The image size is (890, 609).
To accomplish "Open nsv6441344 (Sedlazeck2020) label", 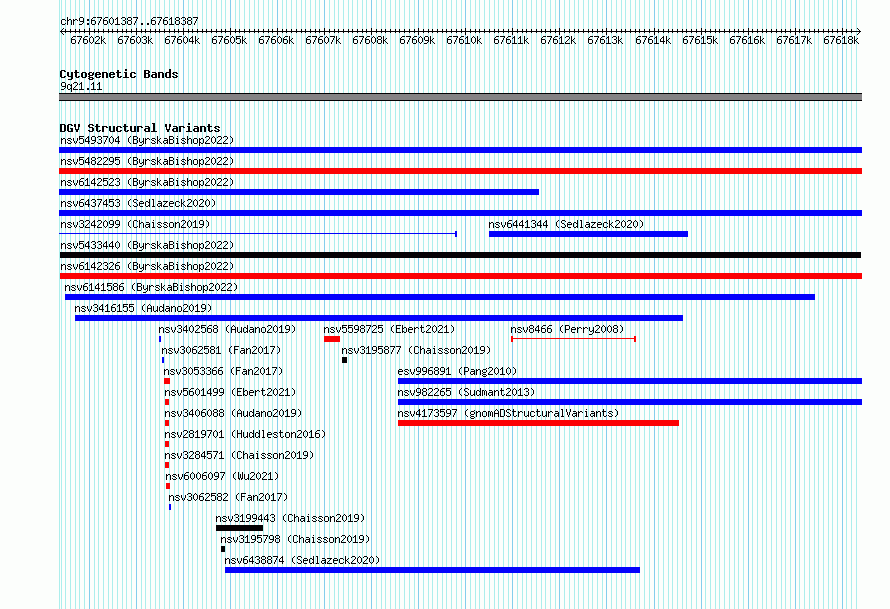I will tap(566, 224).
